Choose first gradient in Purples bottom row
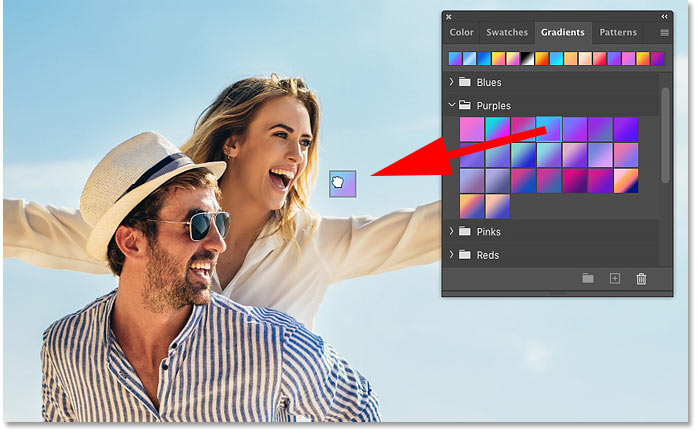This screenshot has width=698, height=433. pos(471,206)
